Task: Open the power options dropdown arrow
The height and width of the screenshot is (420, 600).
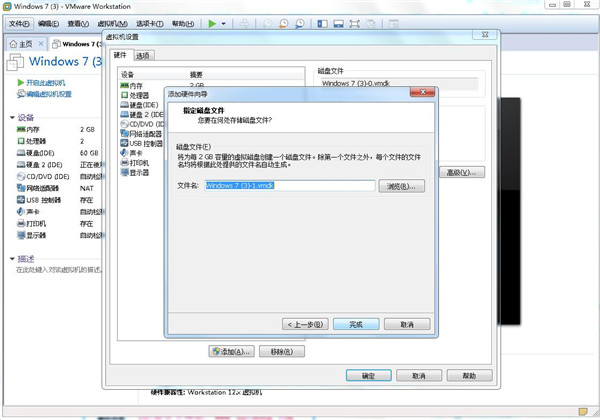Action: 223,24
